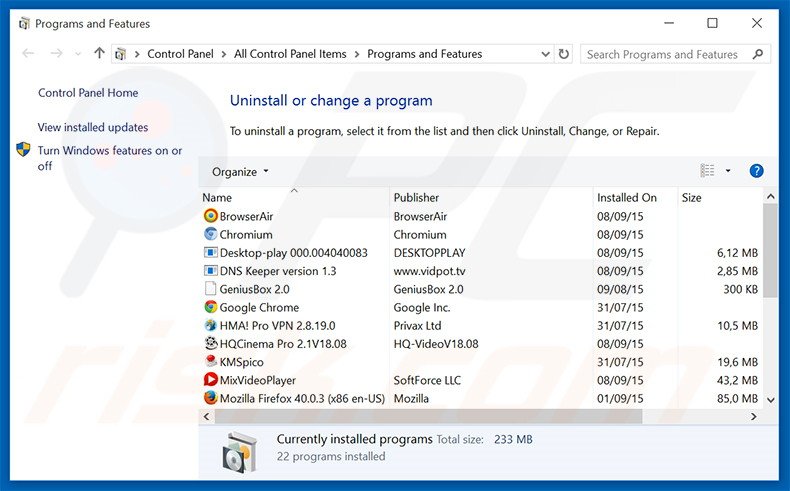This screenshot has width=790, height=491.
Task: Select DNS Keeper version 1.3 entry
Action: tap(278, 271)
